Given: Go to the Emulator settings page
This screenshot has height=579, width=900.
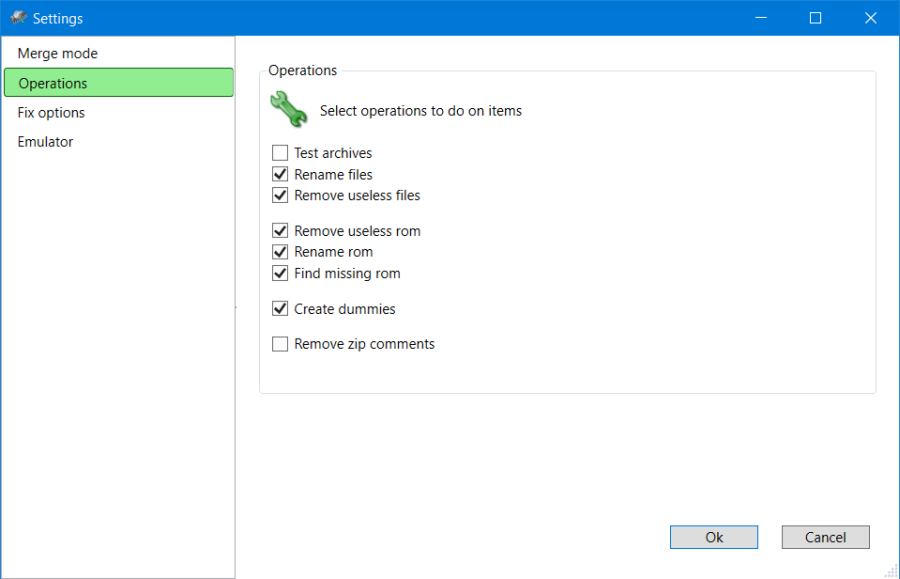Looking at the screenshot, I should tap(45, 142).
